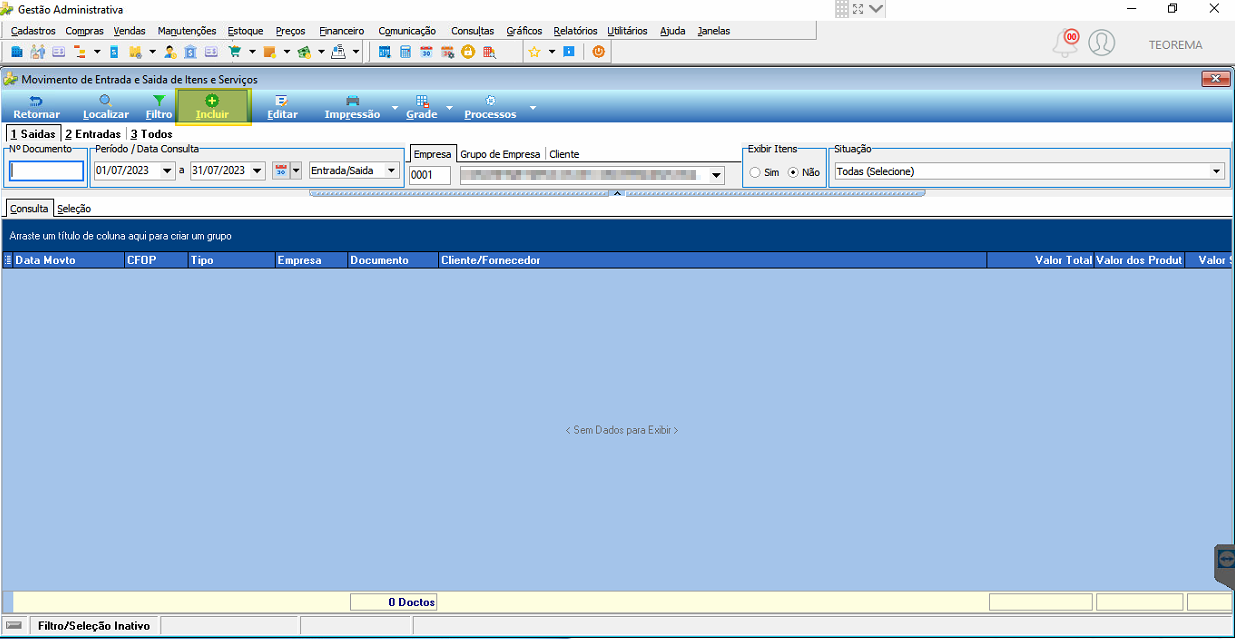Image resolution: width=1235 pixels, height=639 pixels.
Task: Click the yellow star favorites icon
Action: pos(534,51)
